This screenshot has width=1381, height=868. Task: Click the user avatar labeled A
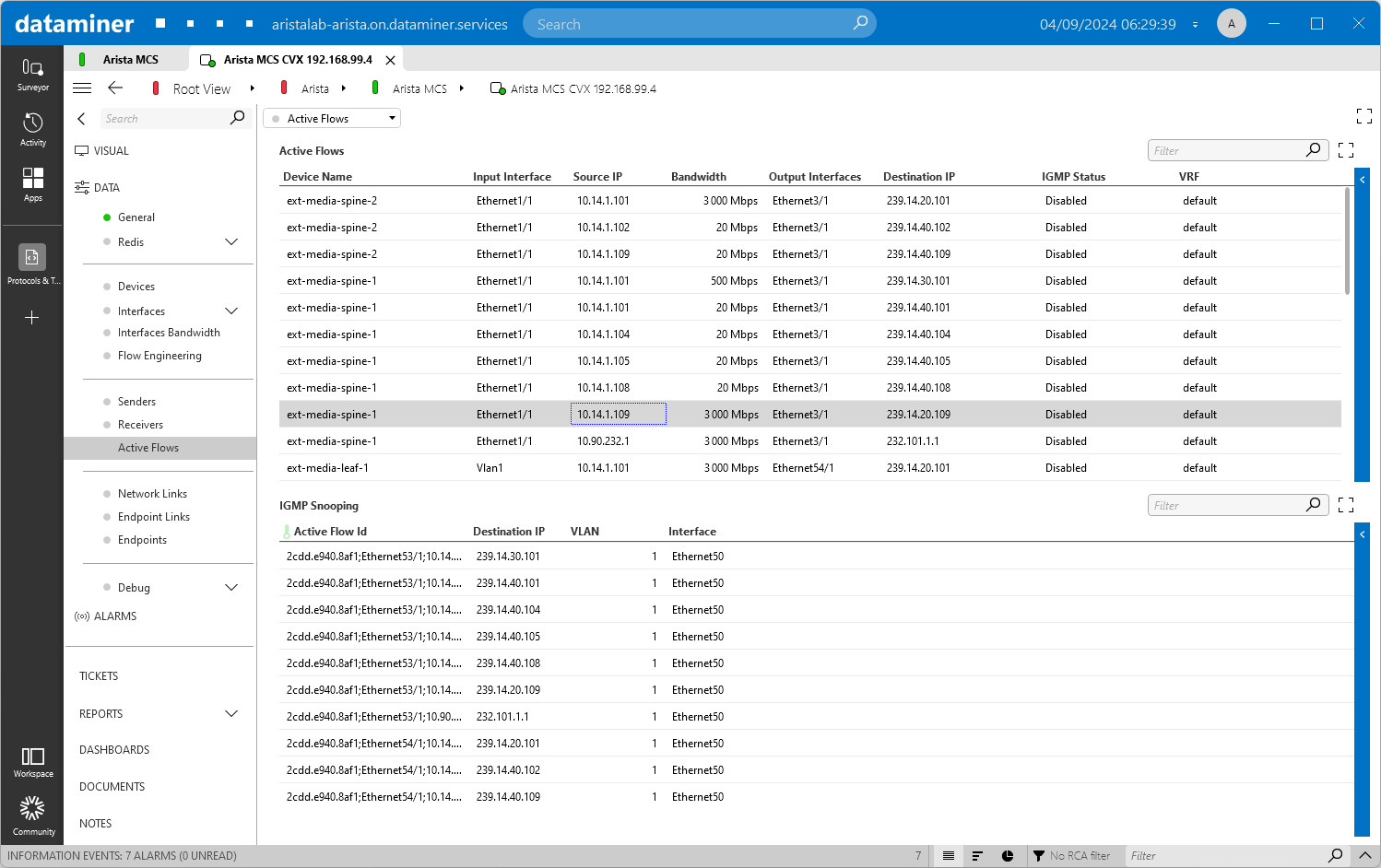coord(1231,23)
